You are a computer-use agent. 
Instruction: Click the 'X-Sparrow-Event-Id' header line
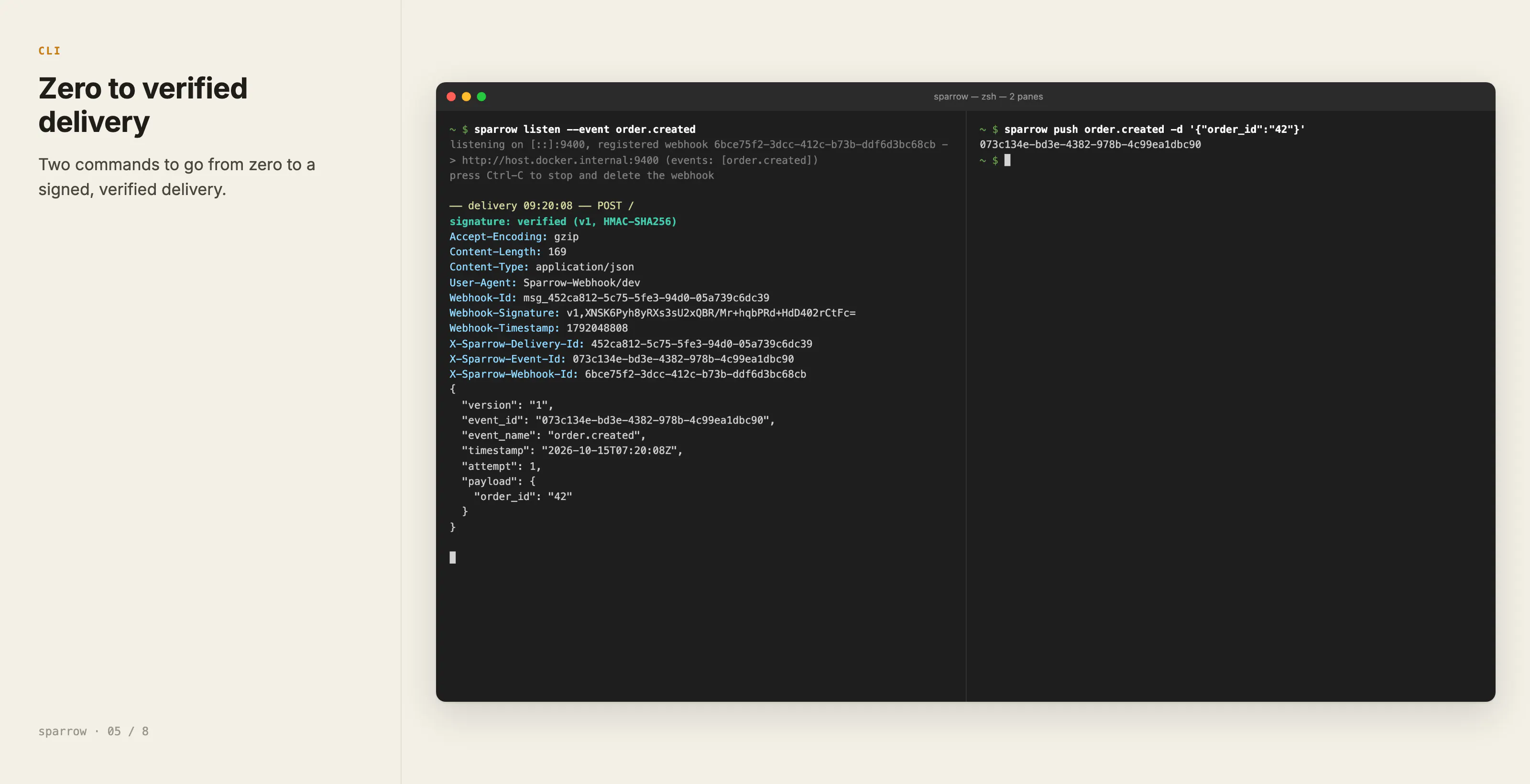(621, 359)
